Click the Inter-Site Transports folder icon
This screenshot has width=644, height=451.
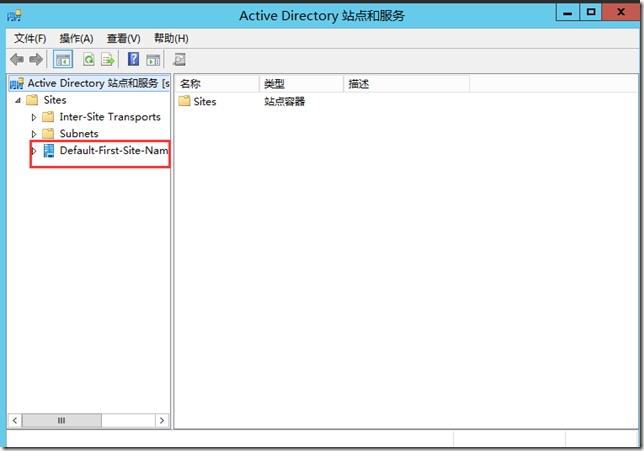[48, 117]
